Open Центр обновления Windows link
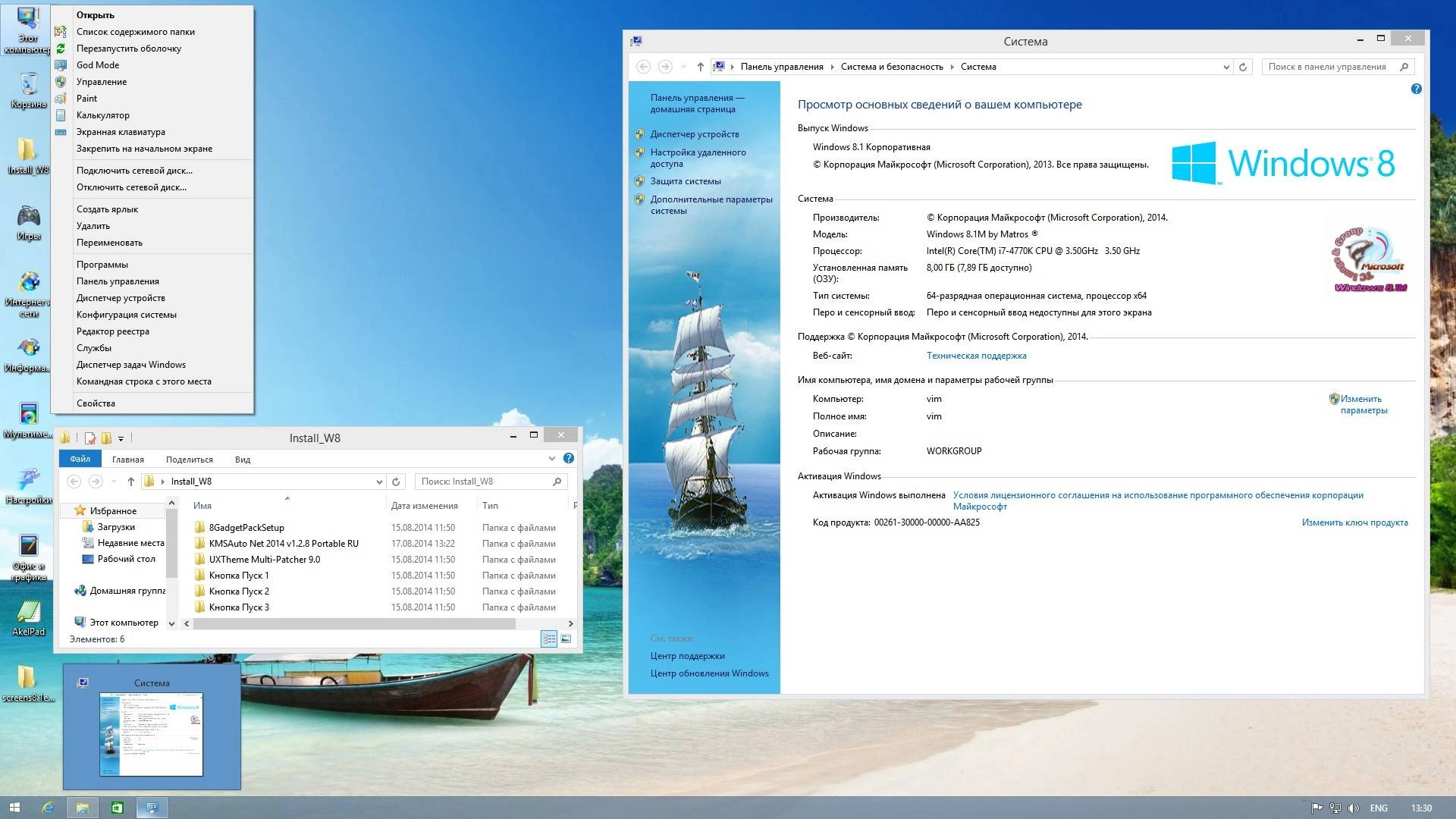 (x=710, y=673)
